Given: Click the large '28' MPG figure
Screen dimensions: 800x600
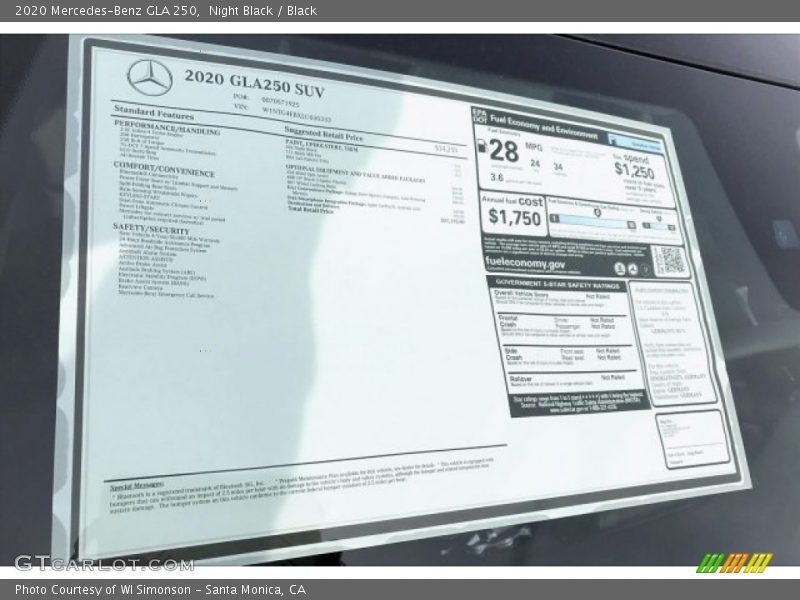Looking at the screenshot, I should point(504,151).
